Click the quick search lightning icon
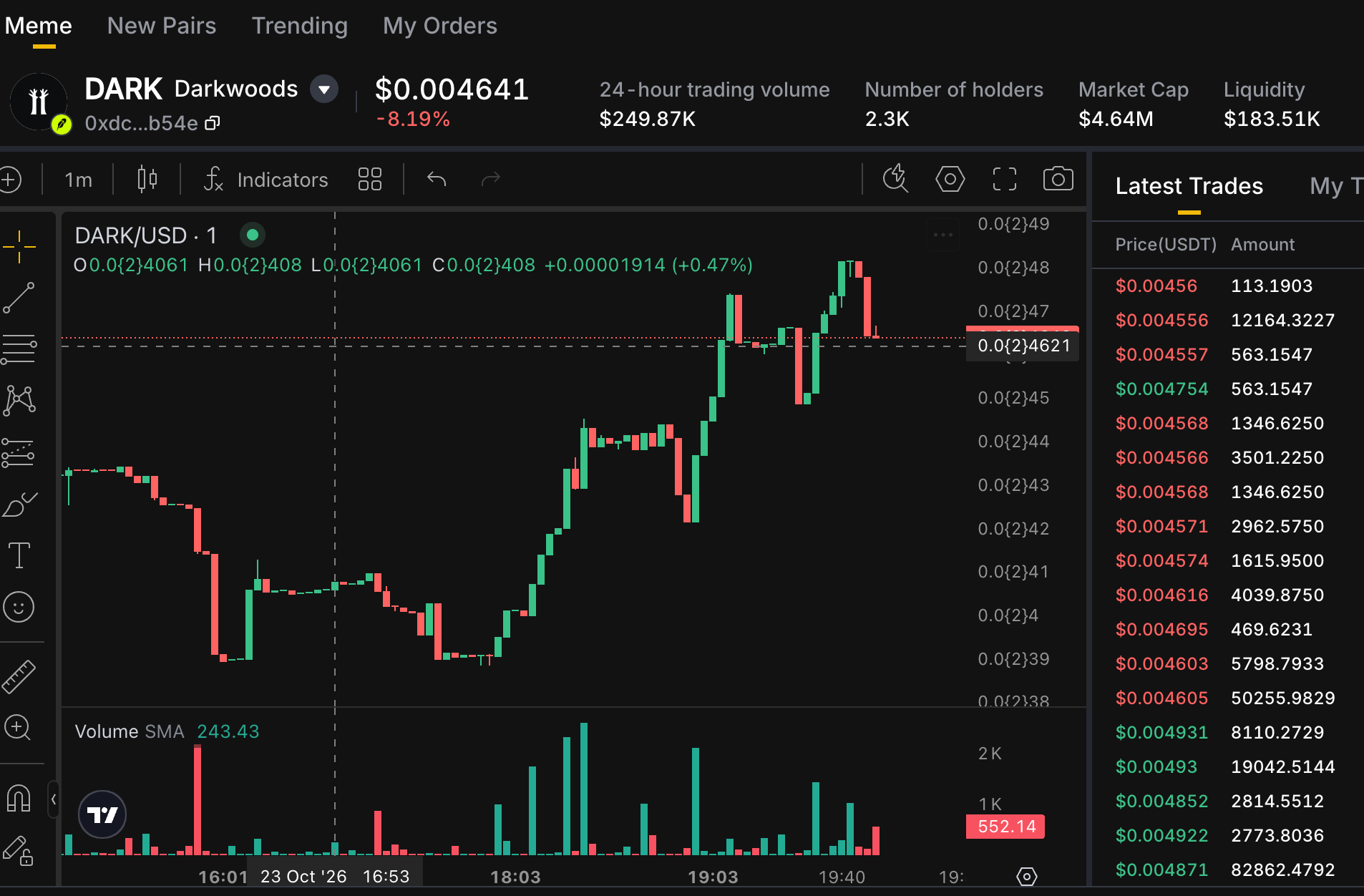The width and height of the screenshot is (1364, 896). 895,178
